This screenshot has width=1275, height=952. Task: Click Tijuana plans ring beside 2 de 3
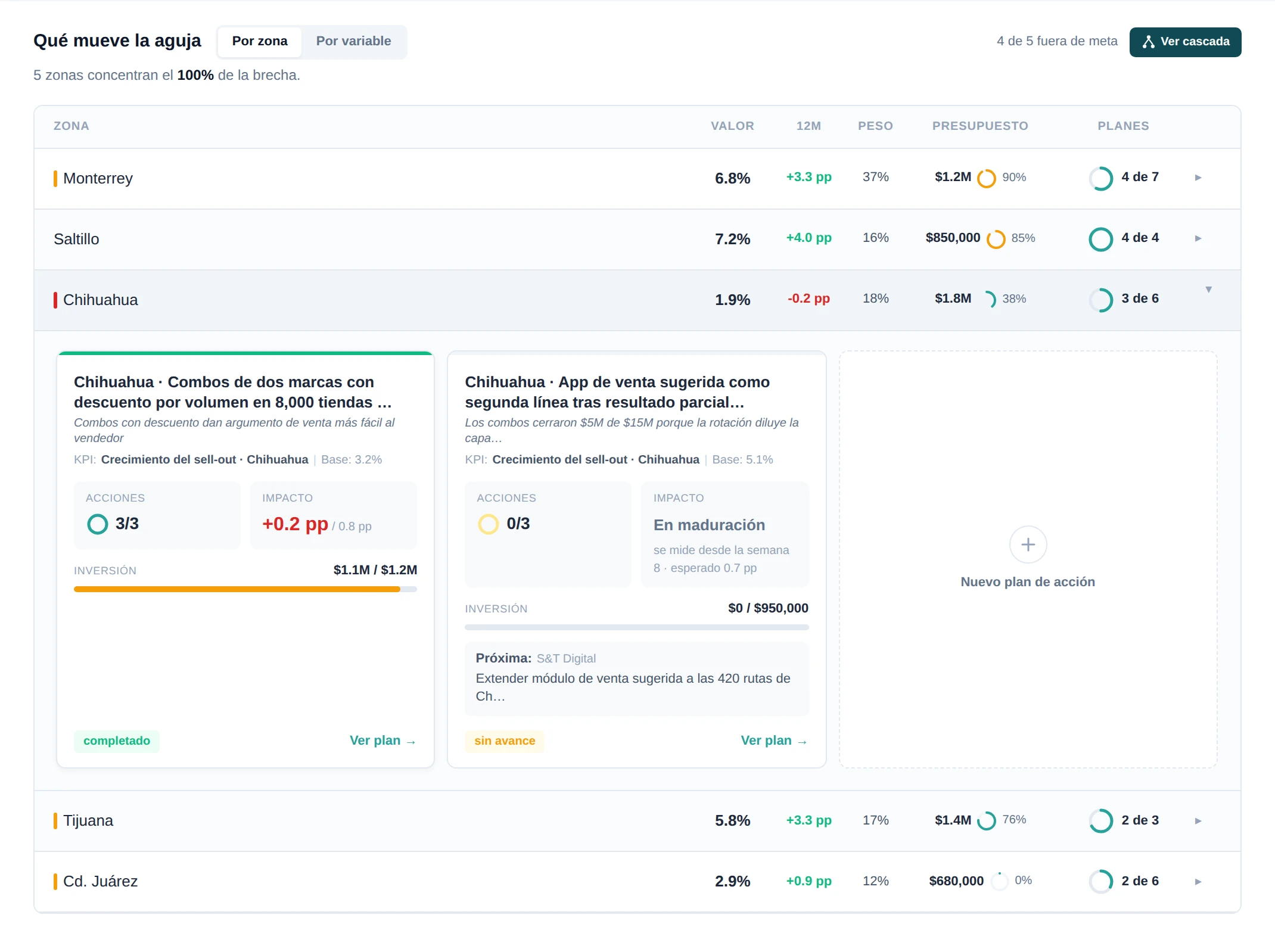[x=1100, y=820]
